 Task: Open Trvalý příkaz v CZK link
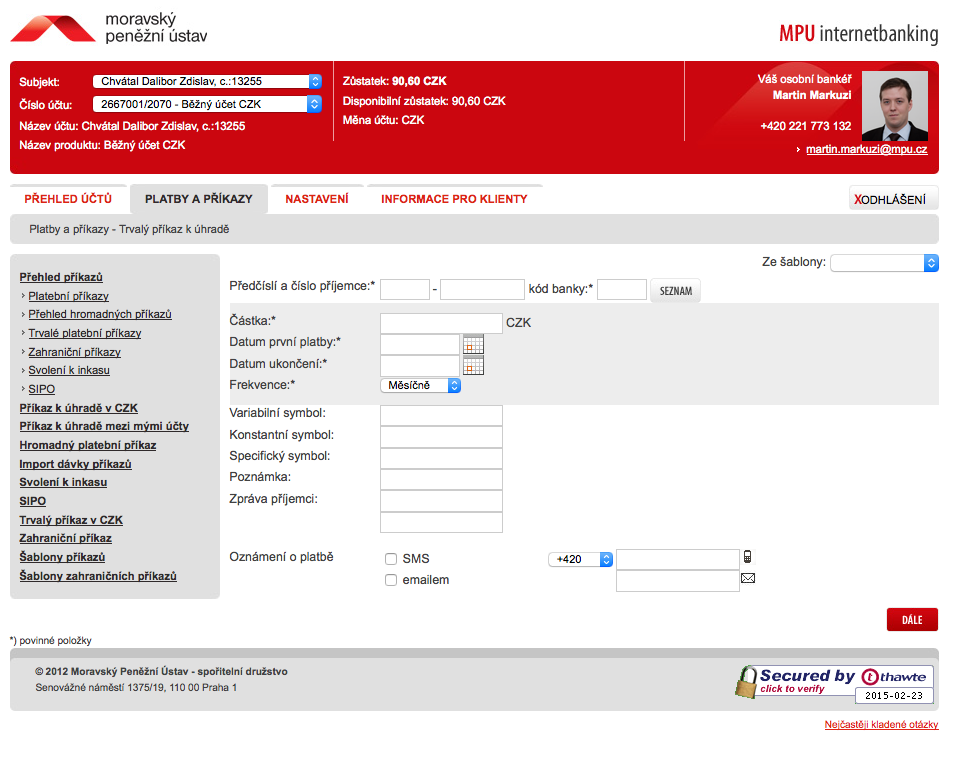[x=71, y=520]
